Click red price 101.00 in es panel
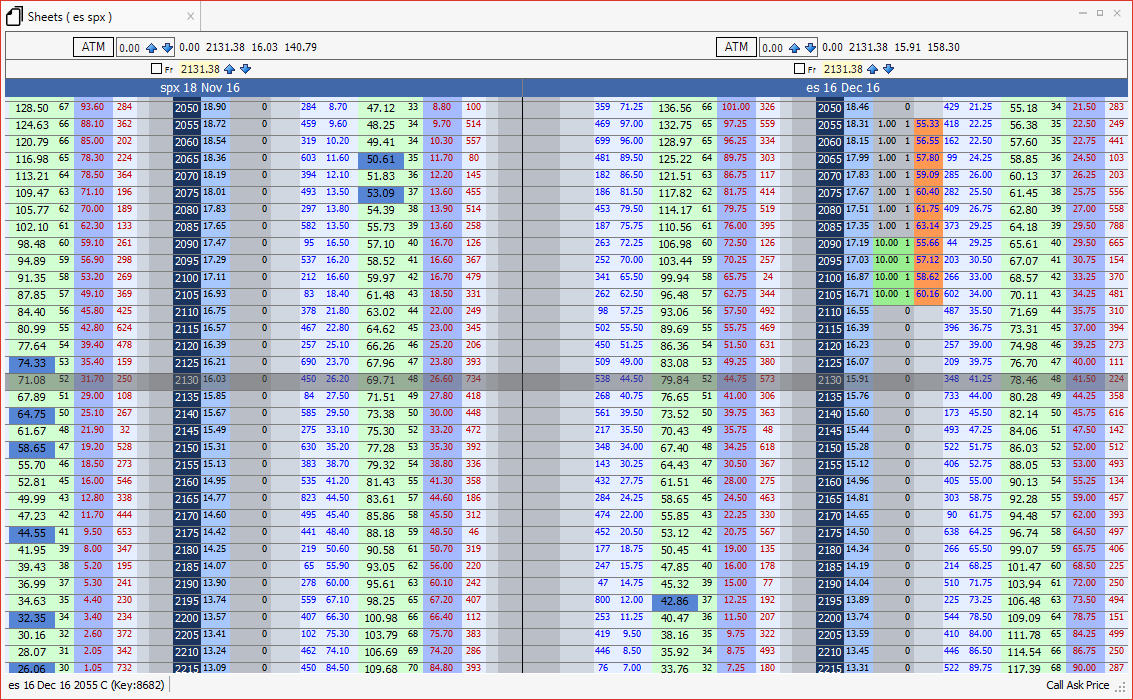Viewport: 1133px width, 700px height. tap(736, 107)
